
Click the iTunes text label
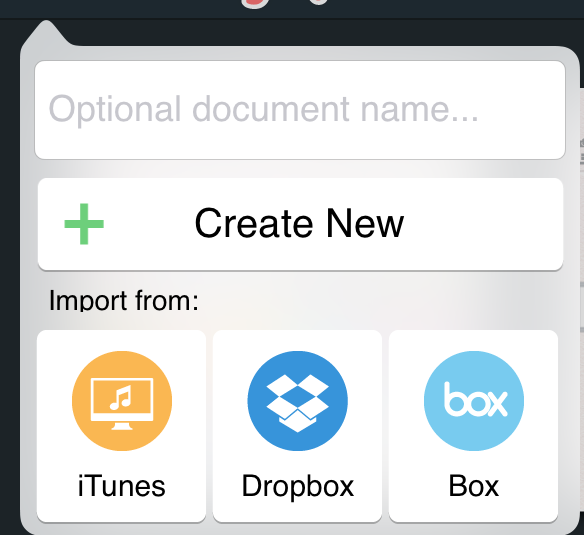pyautogui.click(x=121, y=486)
